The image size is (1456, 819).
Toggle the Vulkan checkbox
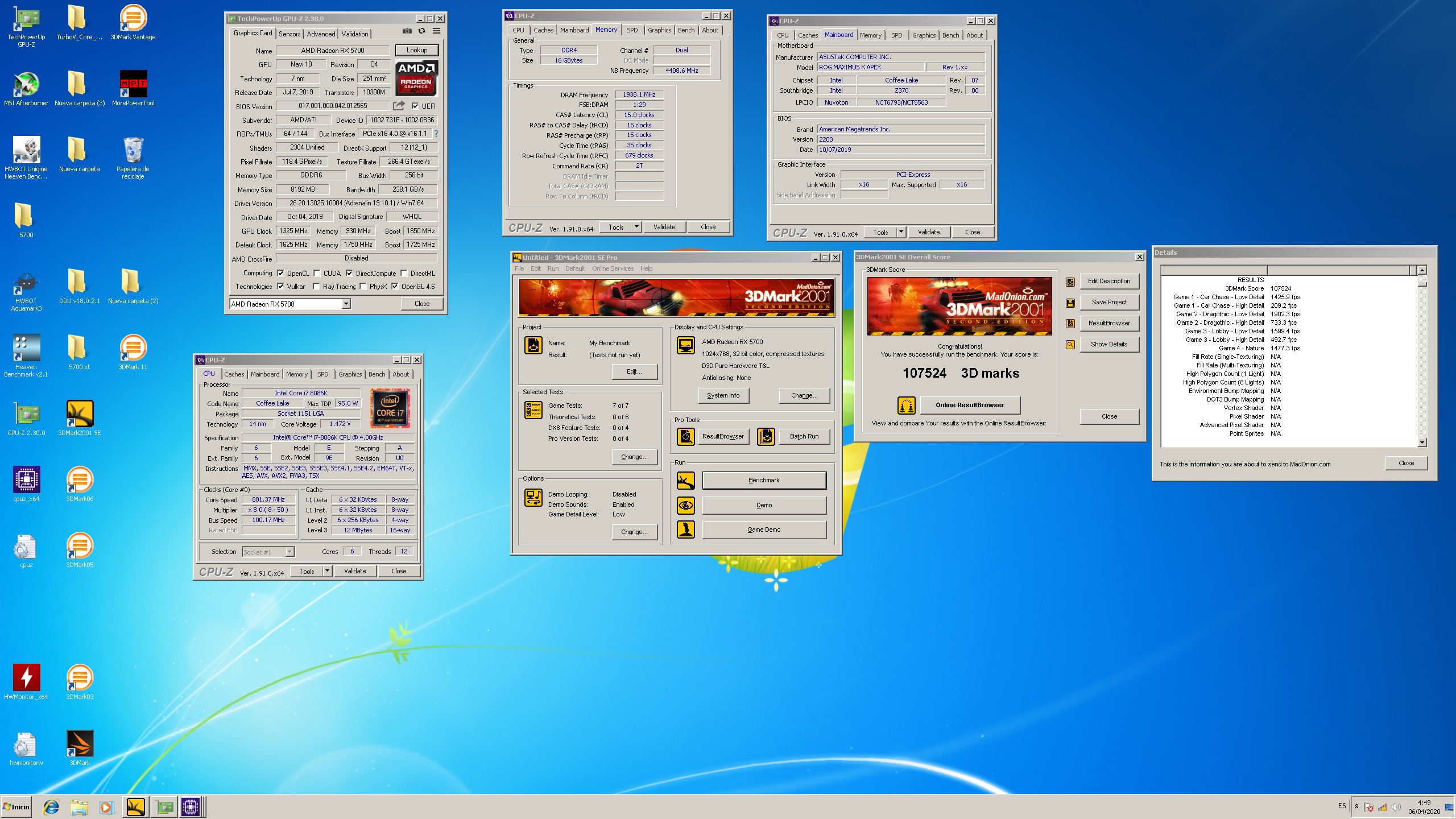click(x=280, y=286)
